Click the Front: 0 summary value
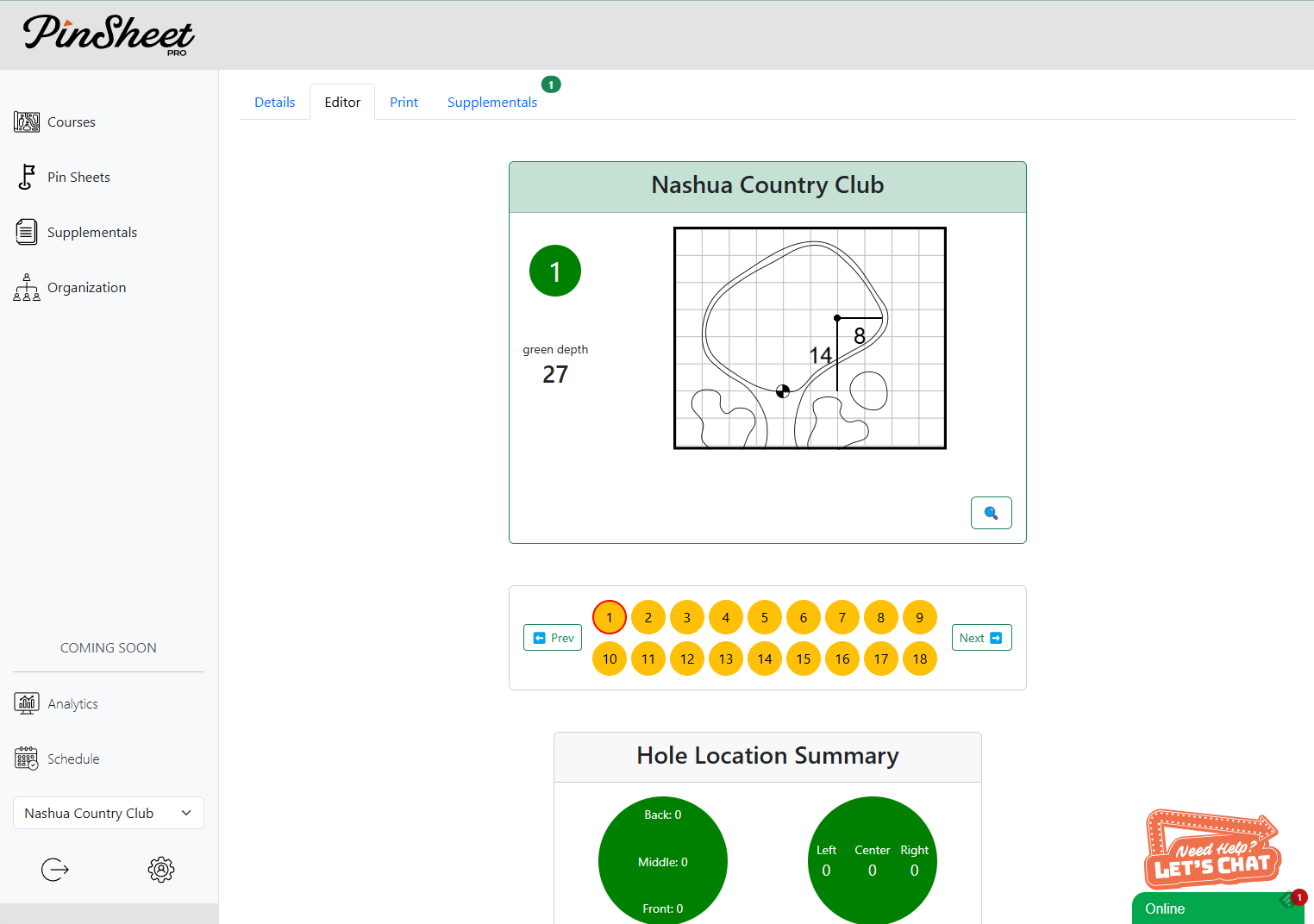Viewport: 1314px width, 924px height. 663,908
